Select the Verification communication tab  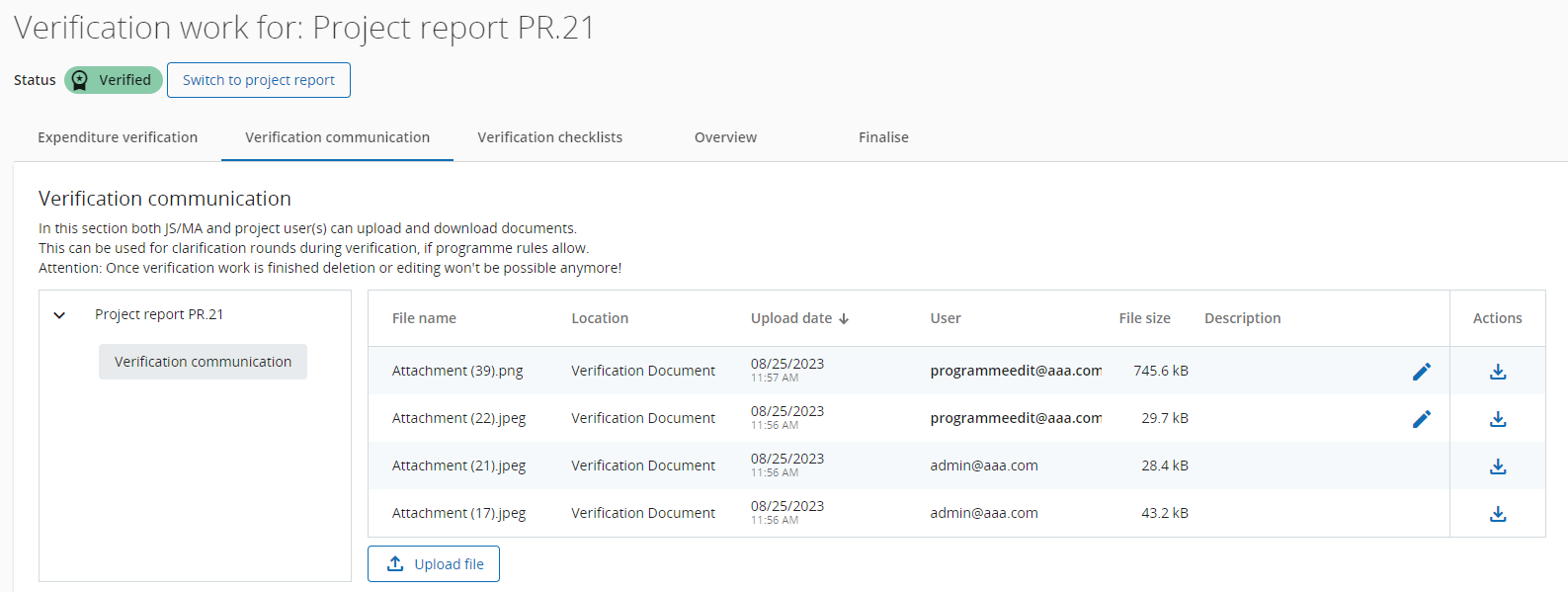pyautogui.click(x=337, y=137)
